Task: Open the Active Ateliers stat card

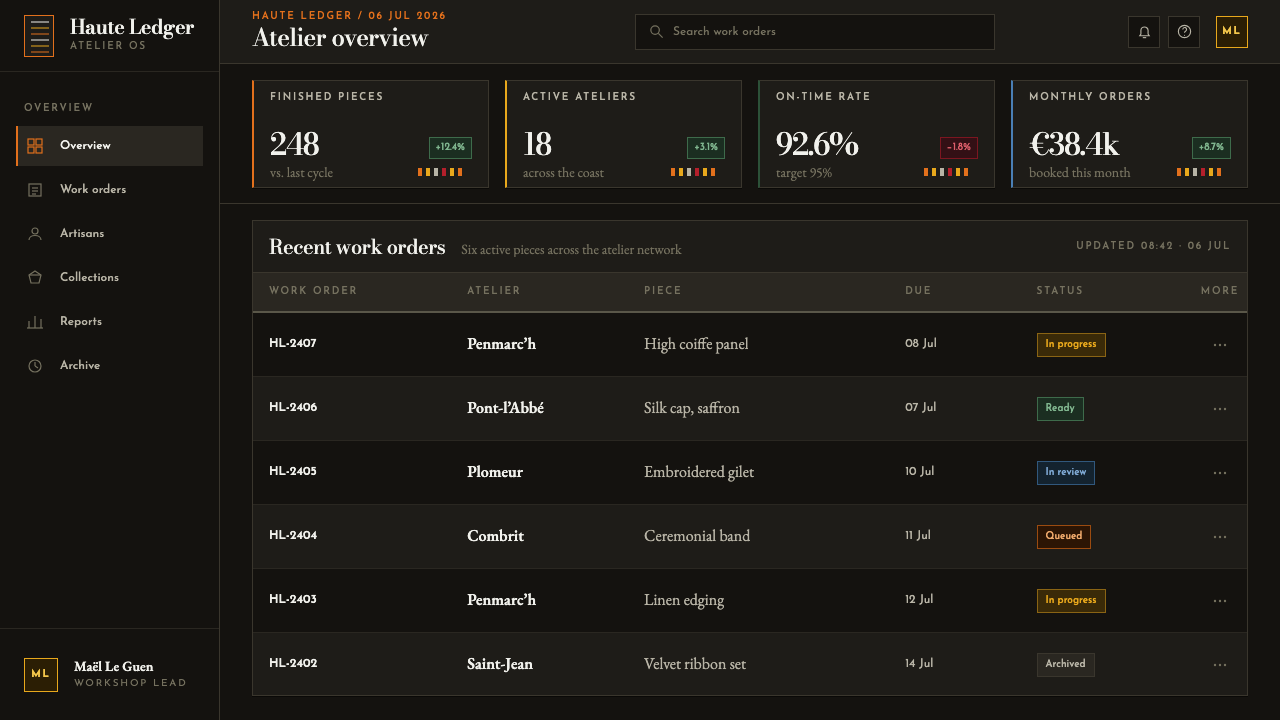Action: coord(623,134)
